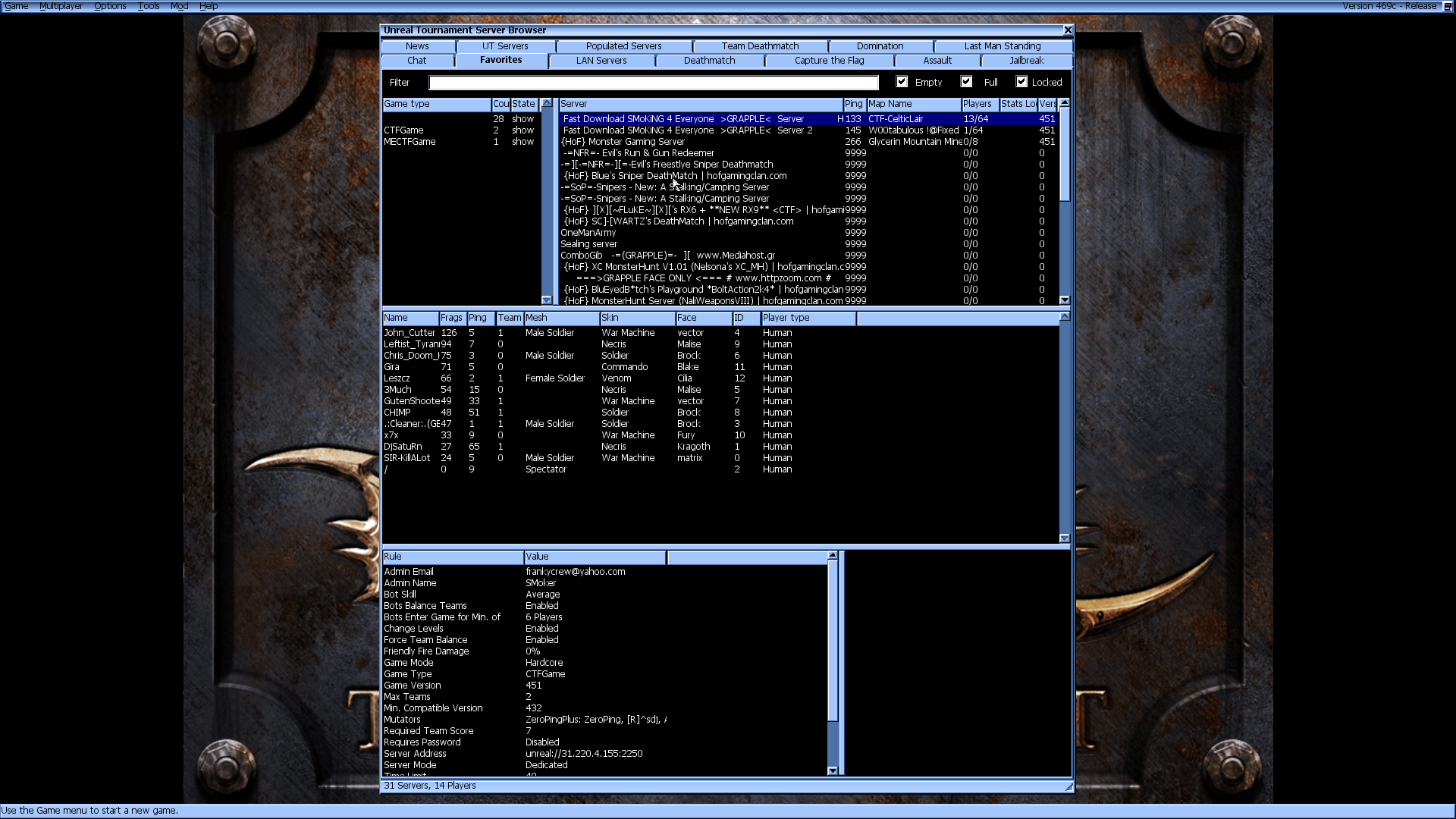Image resolution: width=1456 pixels, height=819 pixels.
Task: Select the OneManArmy server entry
Action: [808, 233]
